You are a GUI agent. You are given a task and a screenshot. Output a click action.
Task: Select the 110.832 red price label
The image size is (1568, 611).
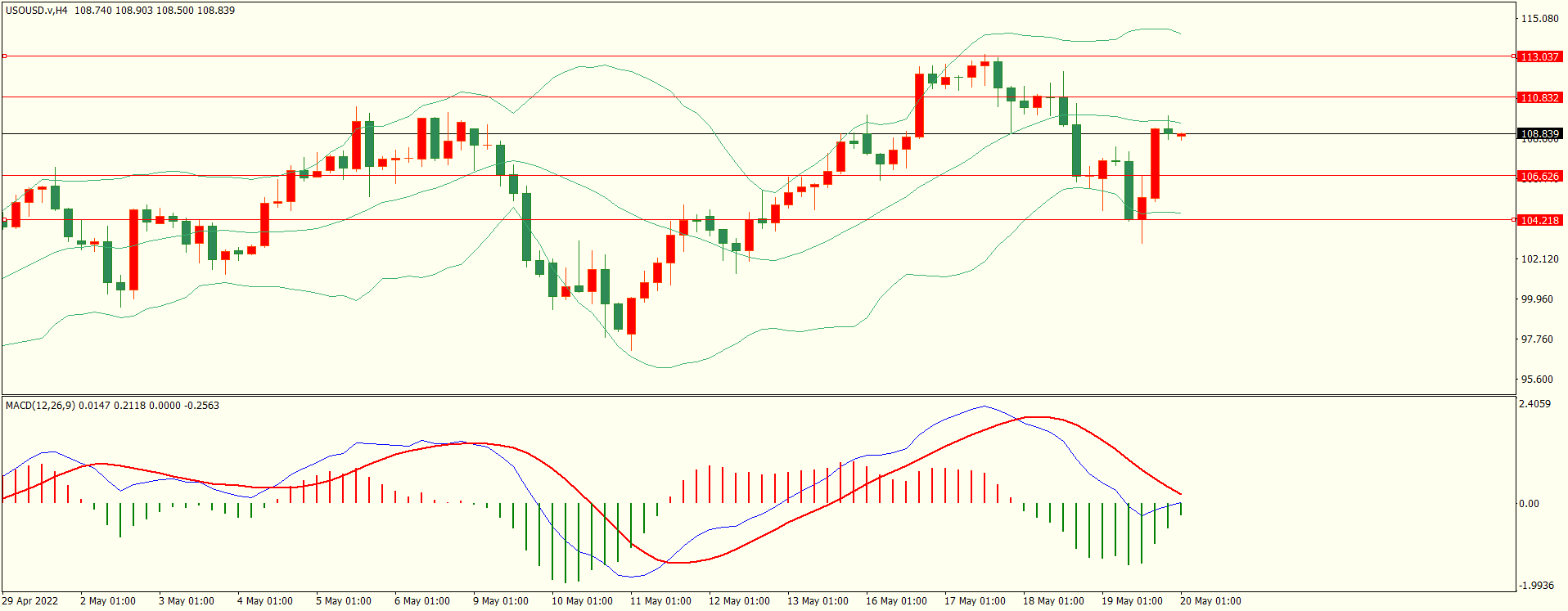point(1539,98)
